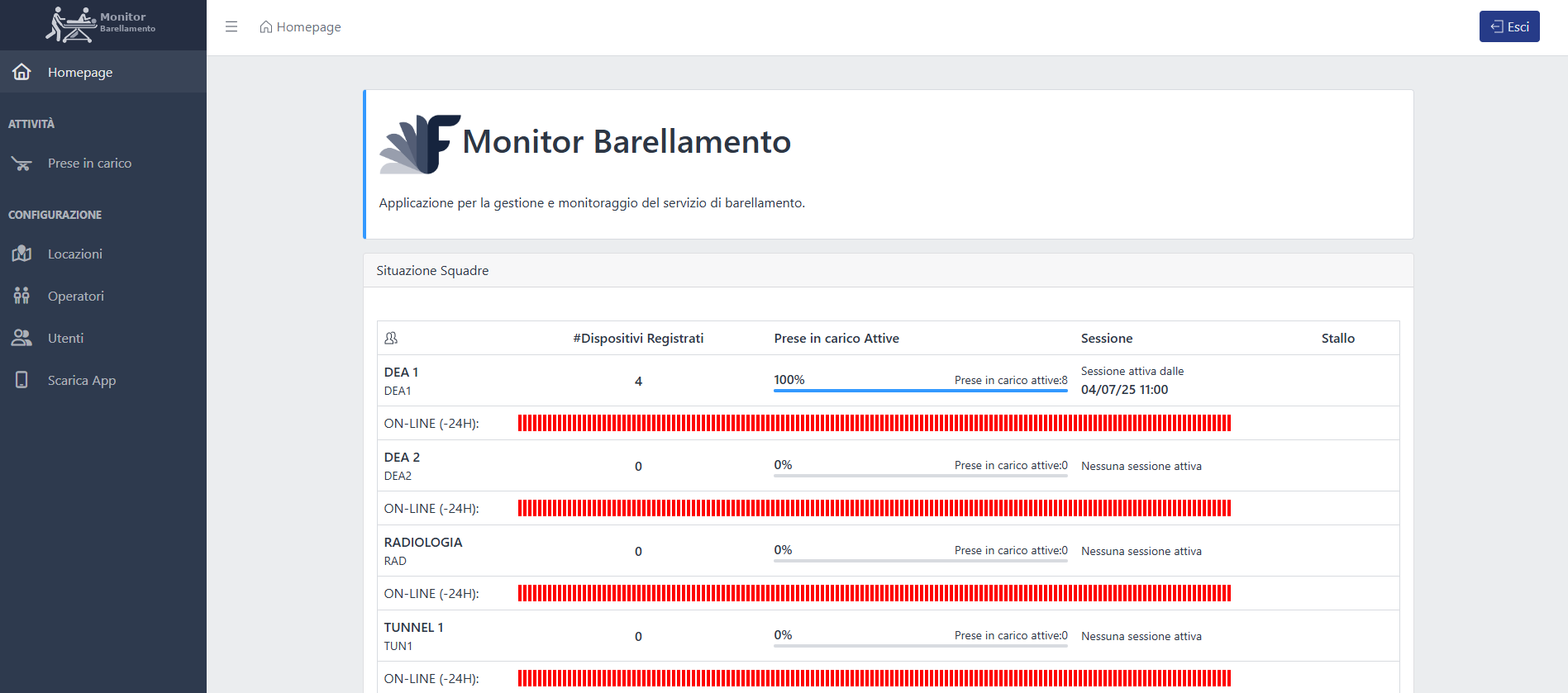This screenshot has width=1568, height=693.
Task: Click the Situazione Squadre card title
Action: click(x=432, y=271)
